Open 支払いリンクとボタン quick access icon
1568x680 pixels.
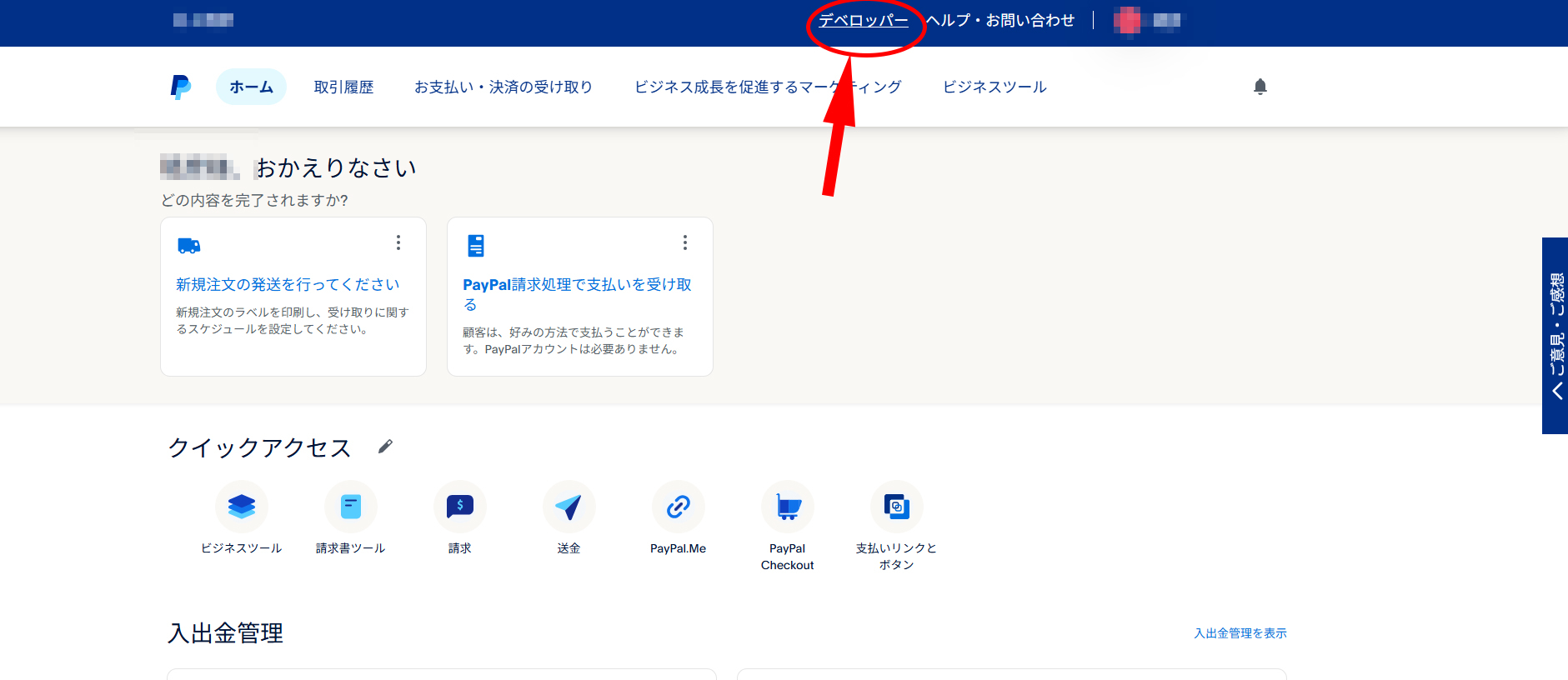897,507
